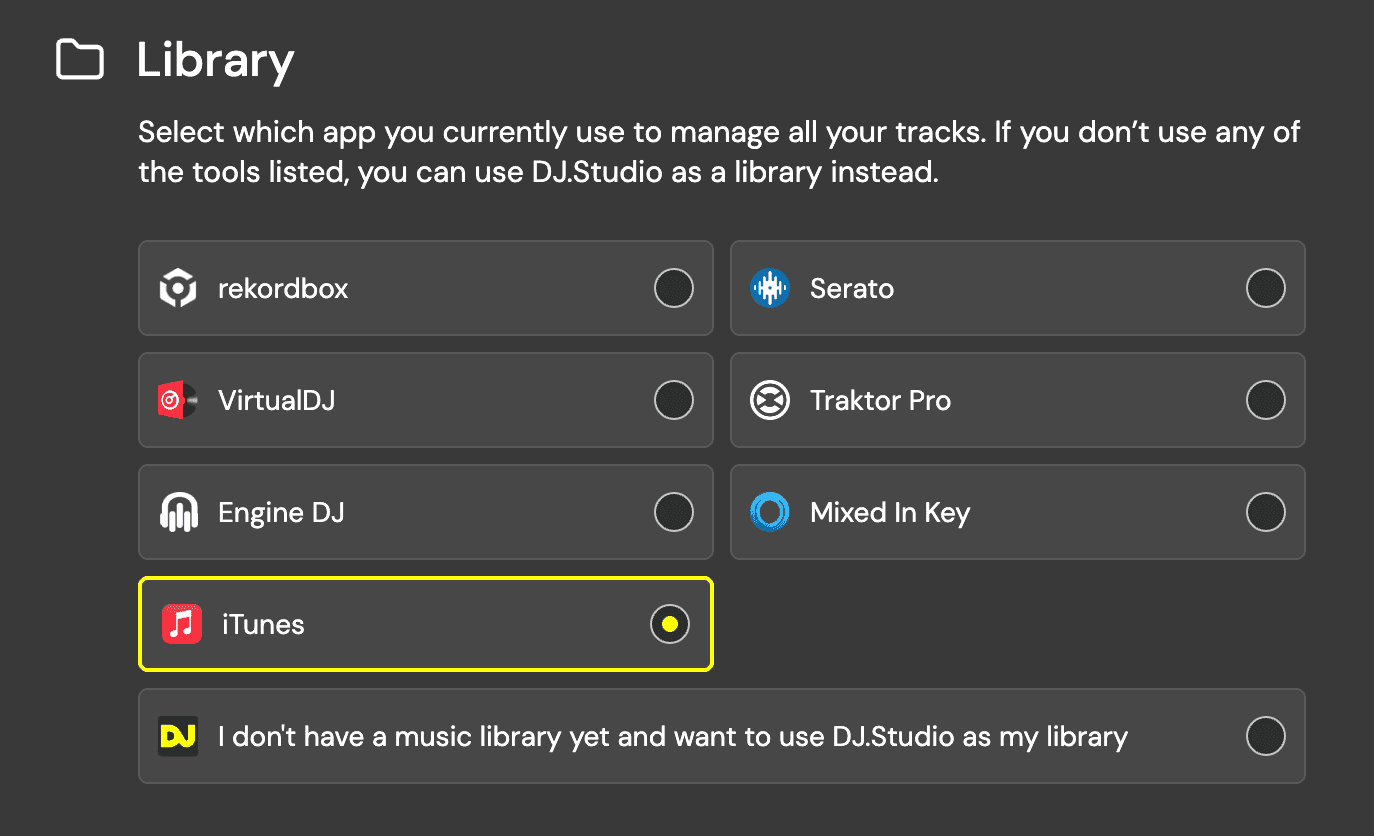1374x836 pixels.
Task: Click the Traktor Pro app icon
Action: [x=771, y=400]
